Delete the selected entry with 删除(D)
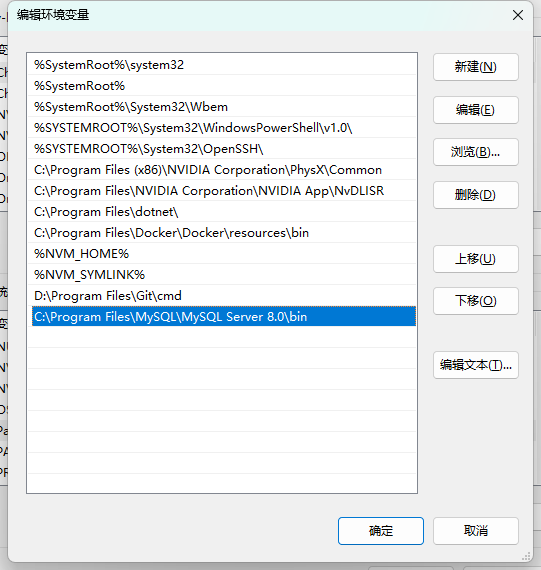The height and width of the screenshot is (570, 541). pyautogui.click(x=476, y=195)
